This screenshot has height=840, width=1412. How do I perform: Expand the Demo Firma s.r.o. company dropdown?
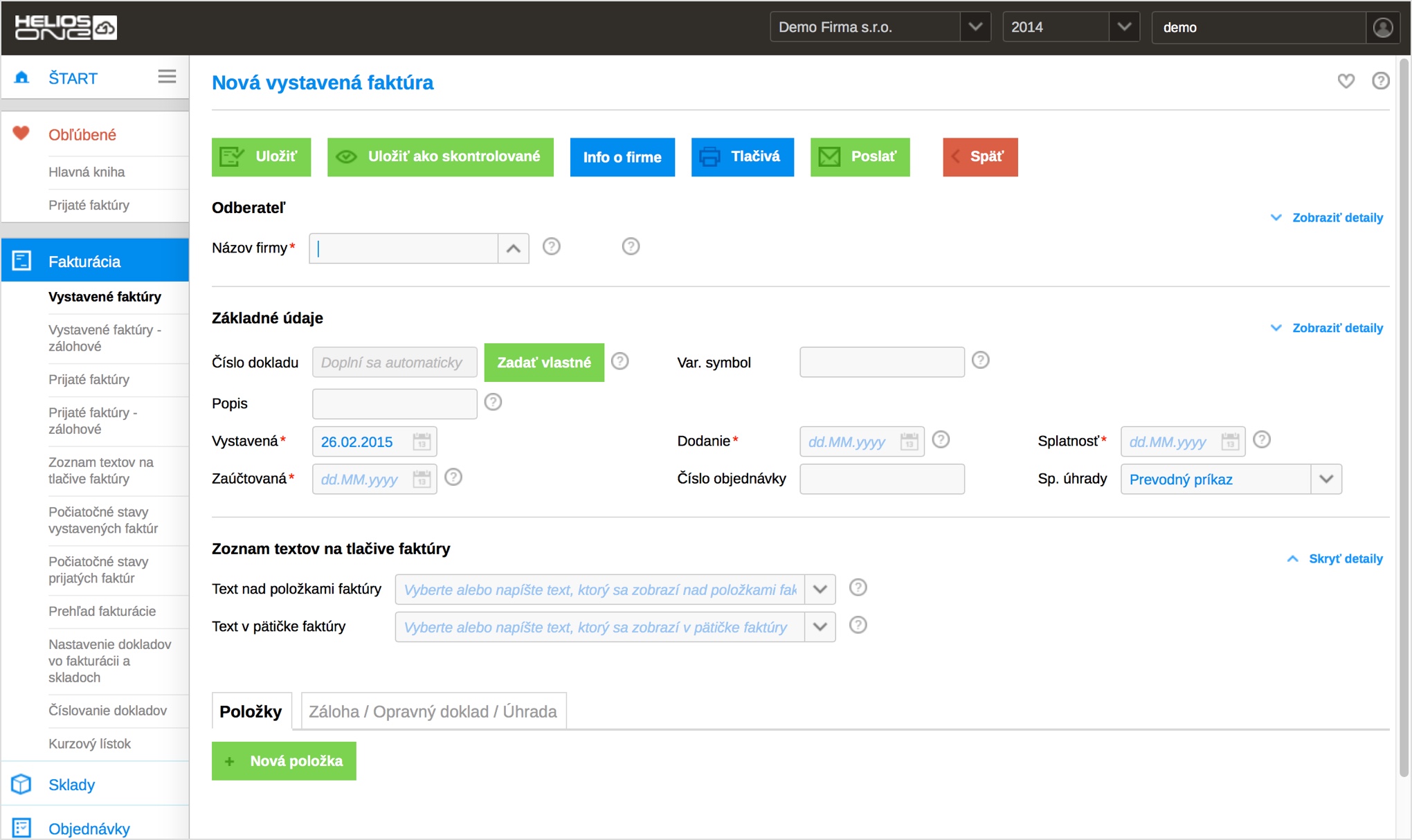(975, 27)
